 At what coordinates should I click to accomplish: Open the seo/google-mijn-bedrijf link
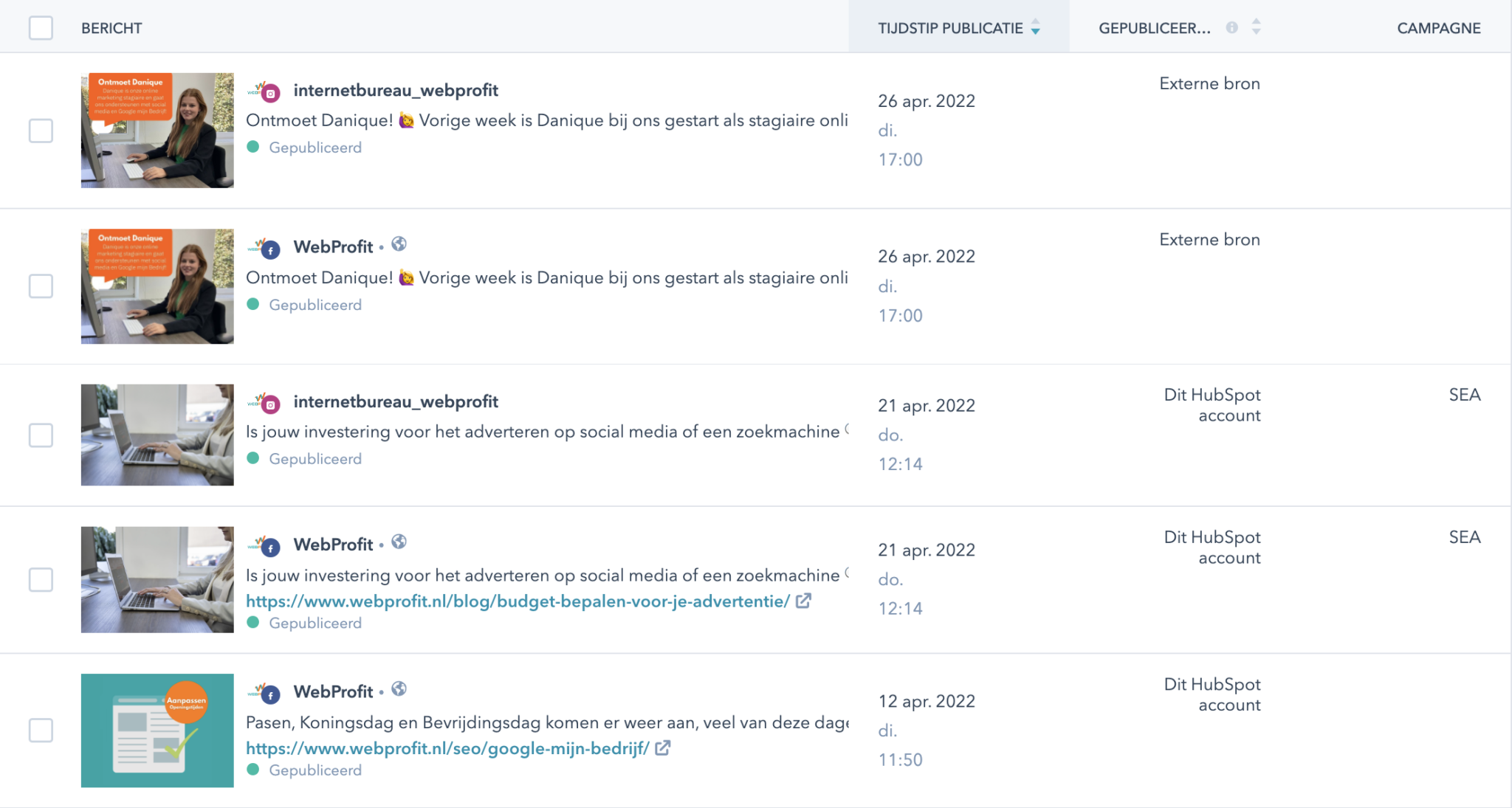(447, 748)
